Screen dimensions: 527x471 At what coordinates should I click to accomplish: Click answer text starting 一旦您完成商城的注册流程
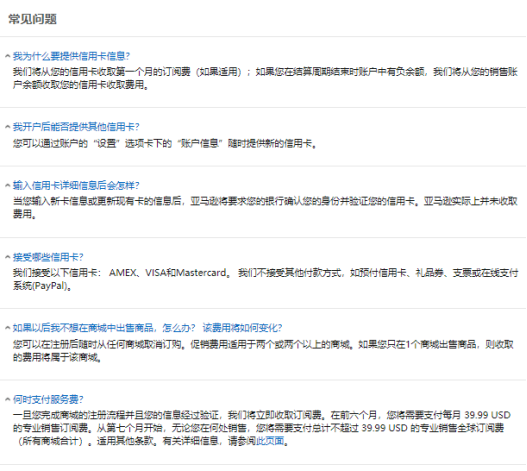[262, 428]
